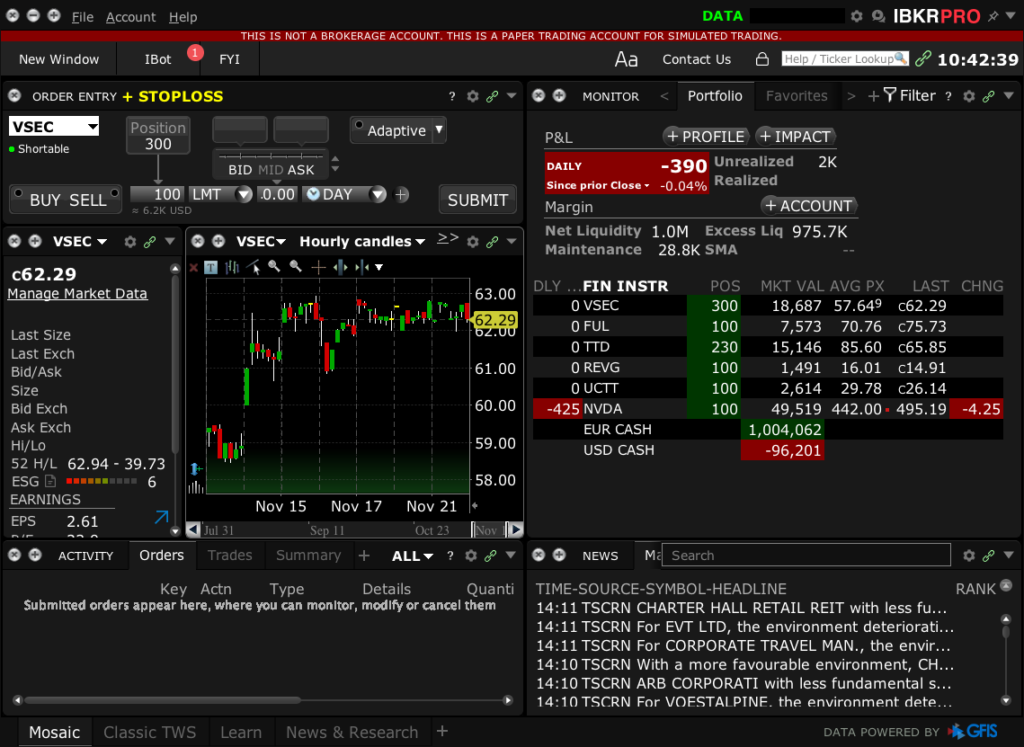1024x747 pixels.
Task: Click the lock application padlock icon
Action: pyautogui.click(x=762, y=59)
